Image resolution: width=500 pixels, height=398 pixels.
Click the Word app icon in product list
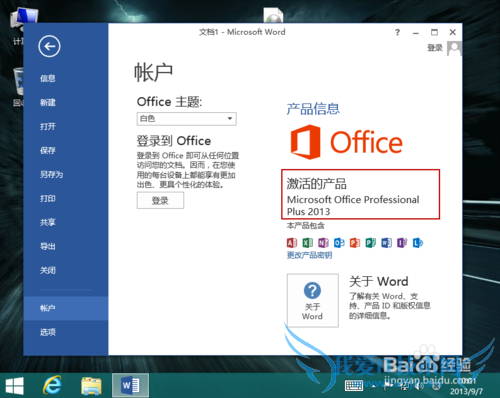(x=386, y=243)
